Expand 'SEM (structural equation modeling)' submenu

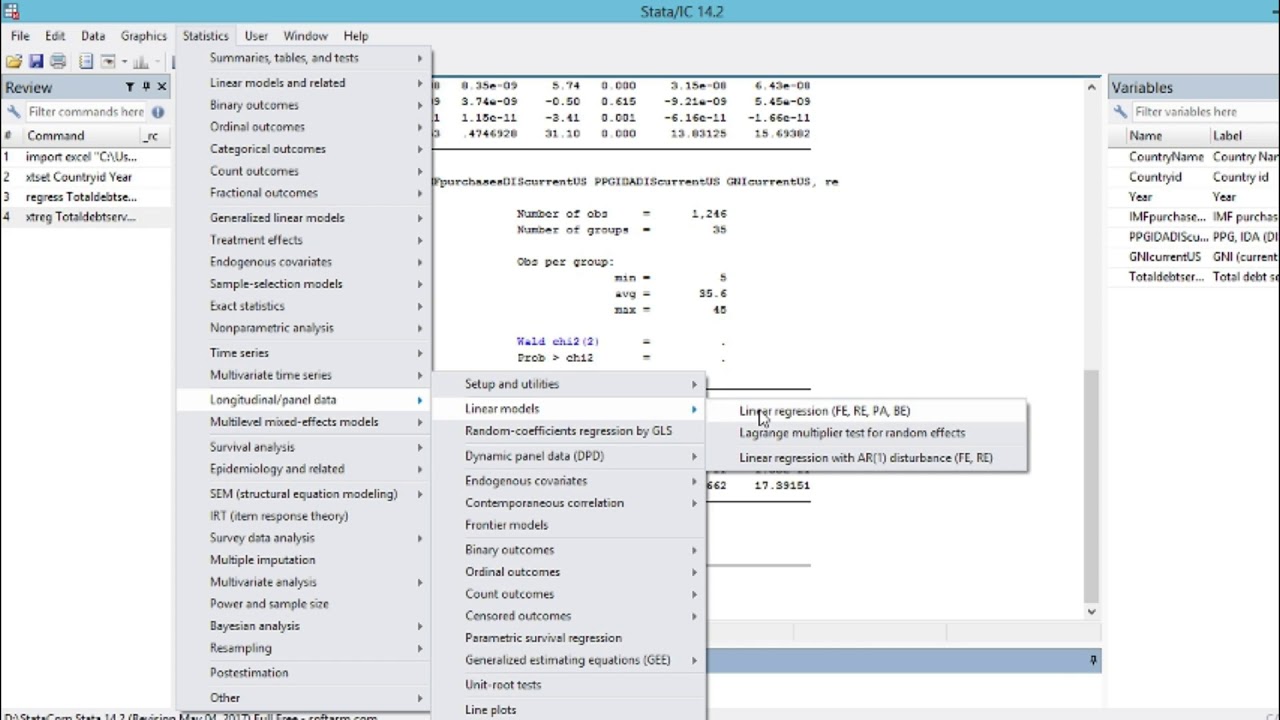coord(304,494)
